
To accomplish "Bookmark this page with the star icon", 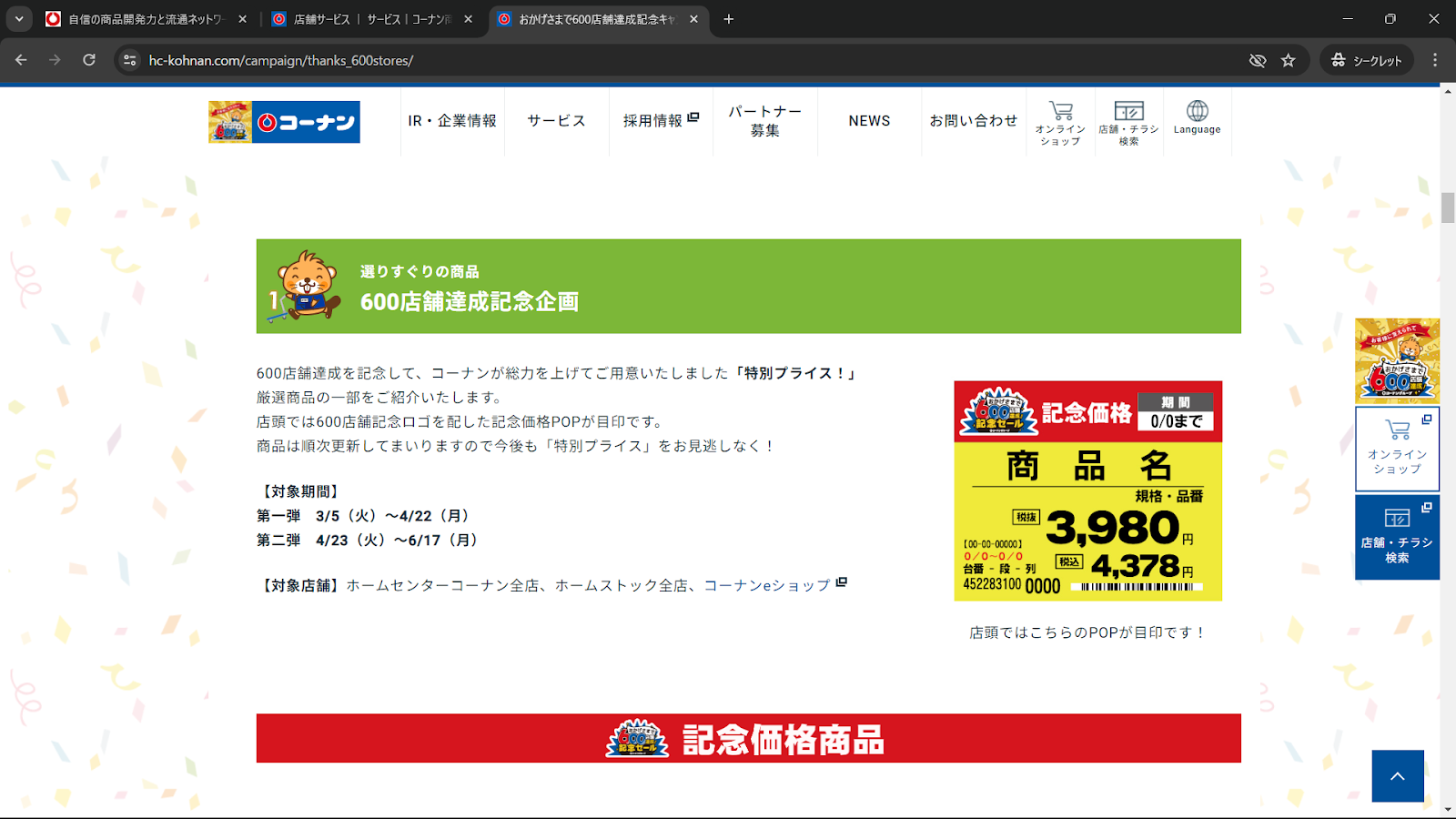I will [x=1288, y=60].
